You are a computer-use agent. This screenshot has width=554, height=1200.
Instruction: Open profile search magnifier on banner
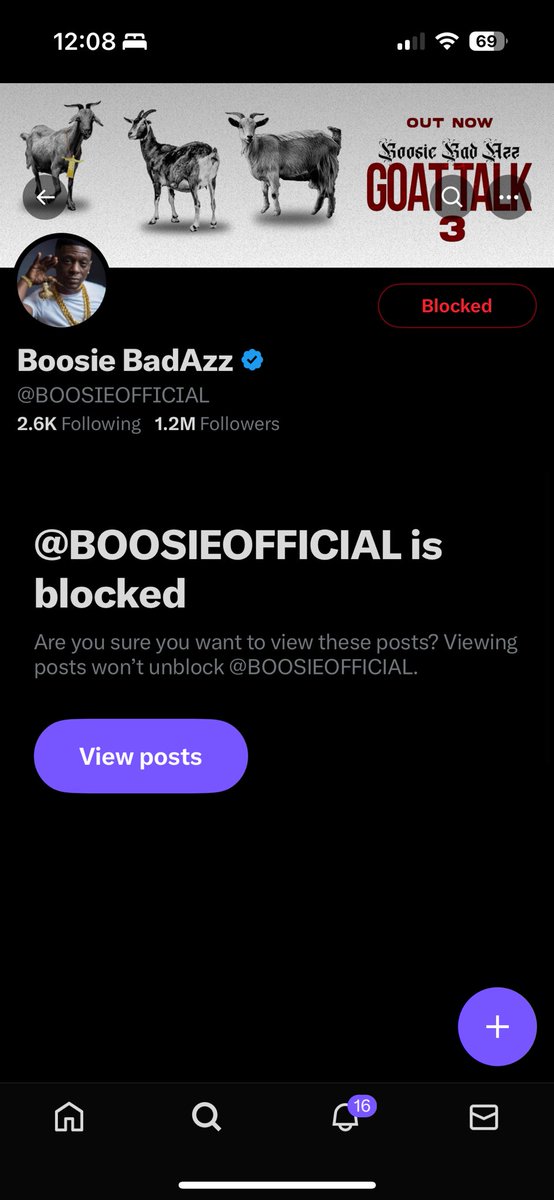tap(453, 196)
